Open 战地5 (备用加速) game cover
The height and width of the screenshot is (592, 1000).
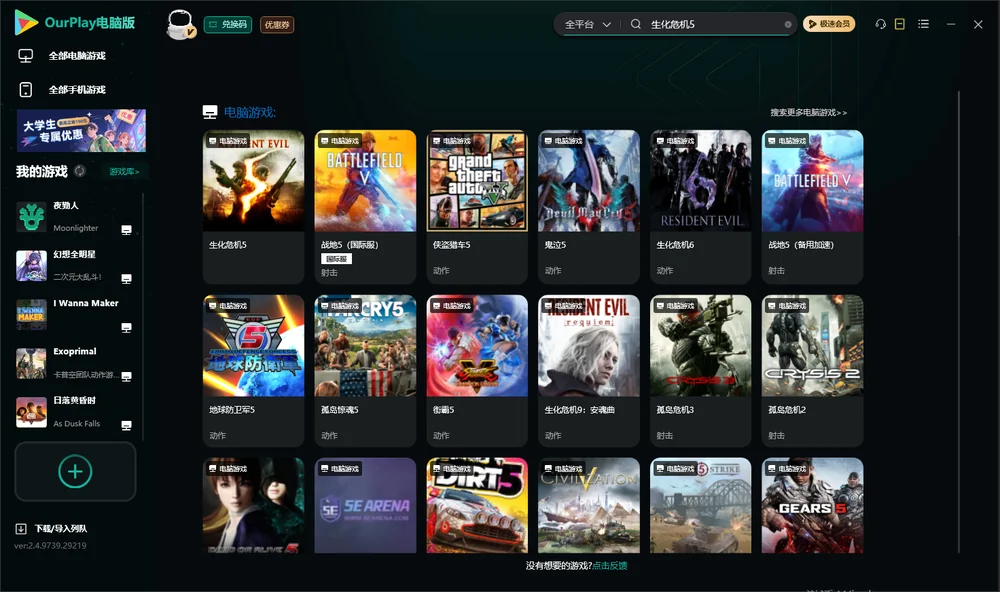click(x=812, y=181)
